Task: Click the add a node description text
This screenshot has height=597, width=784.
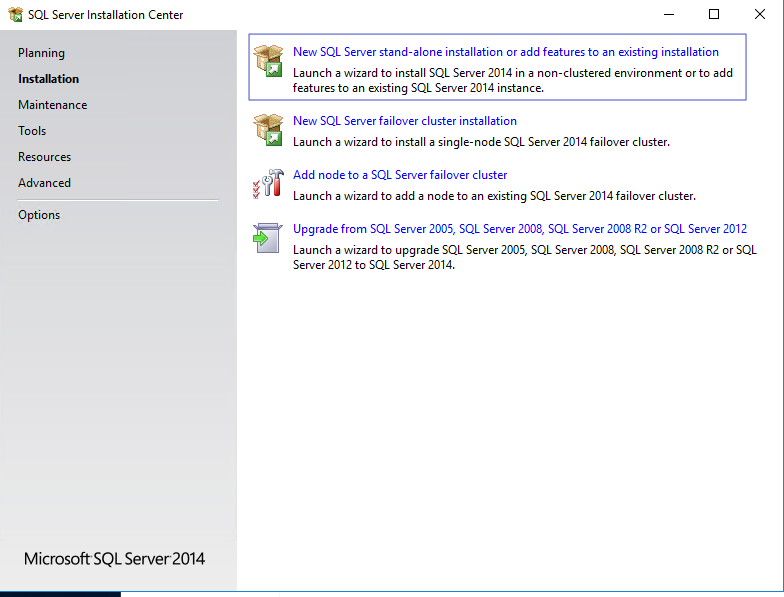Action: [494, 196]
